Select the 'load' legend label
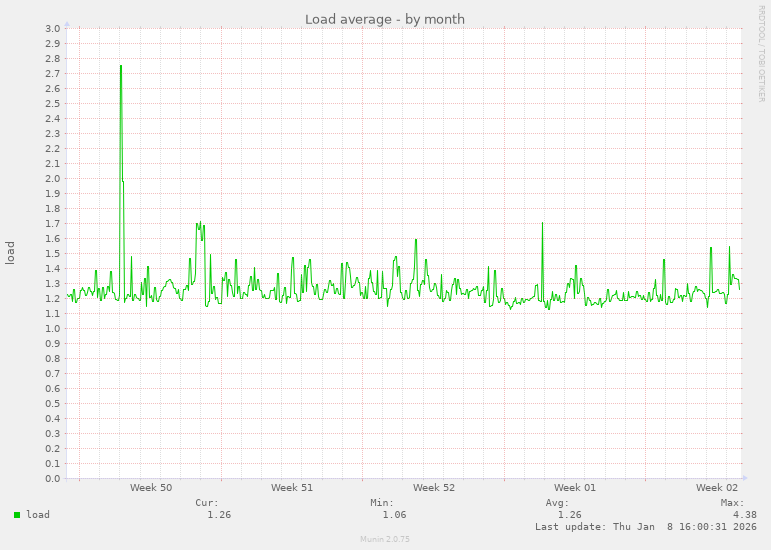This screenshot has width=771, height=550. [38, 515]
